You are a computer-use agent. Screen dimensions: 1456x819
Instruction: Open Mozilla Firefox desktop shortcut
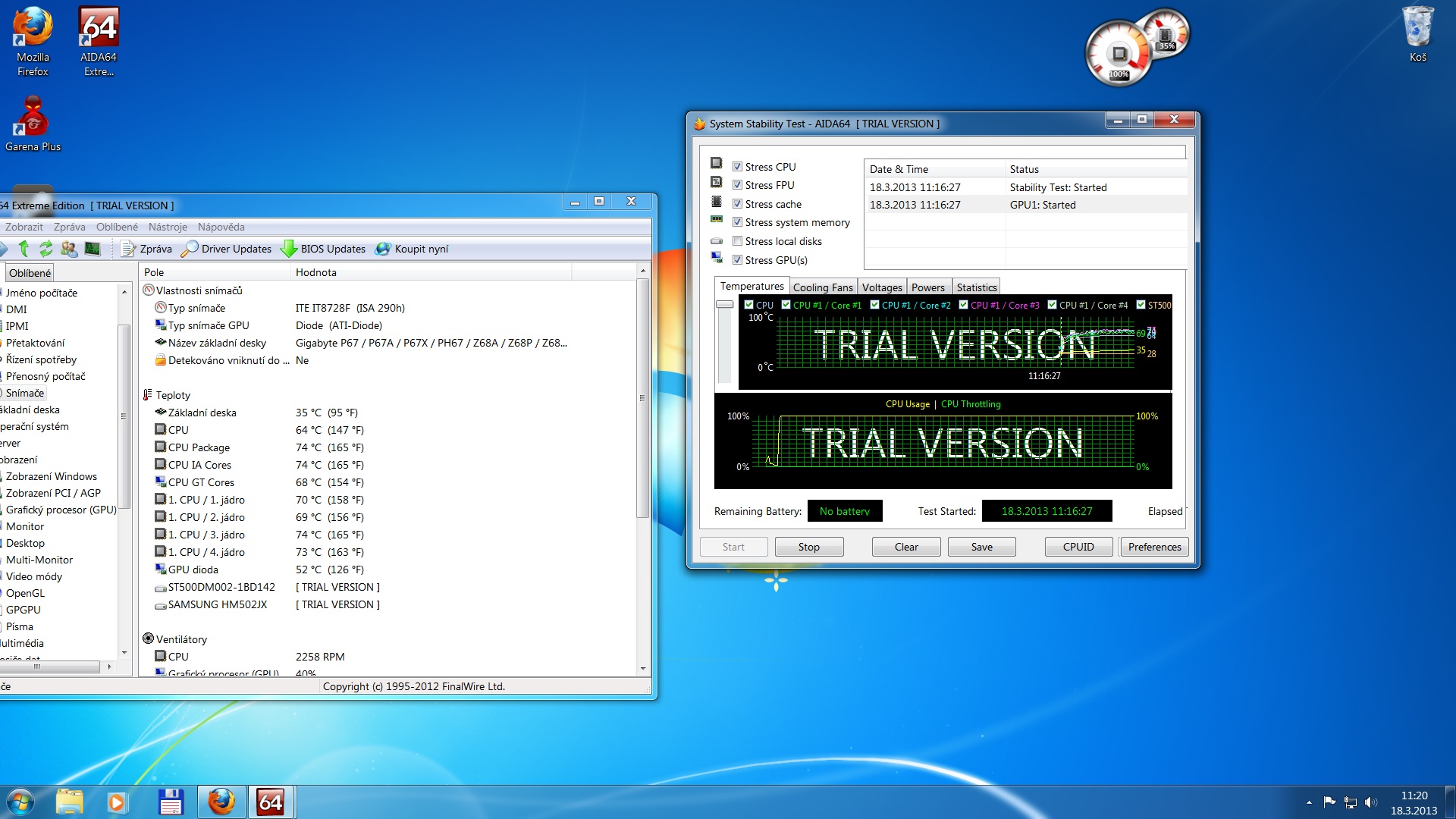pyautogui.click(x=33, y=42)
